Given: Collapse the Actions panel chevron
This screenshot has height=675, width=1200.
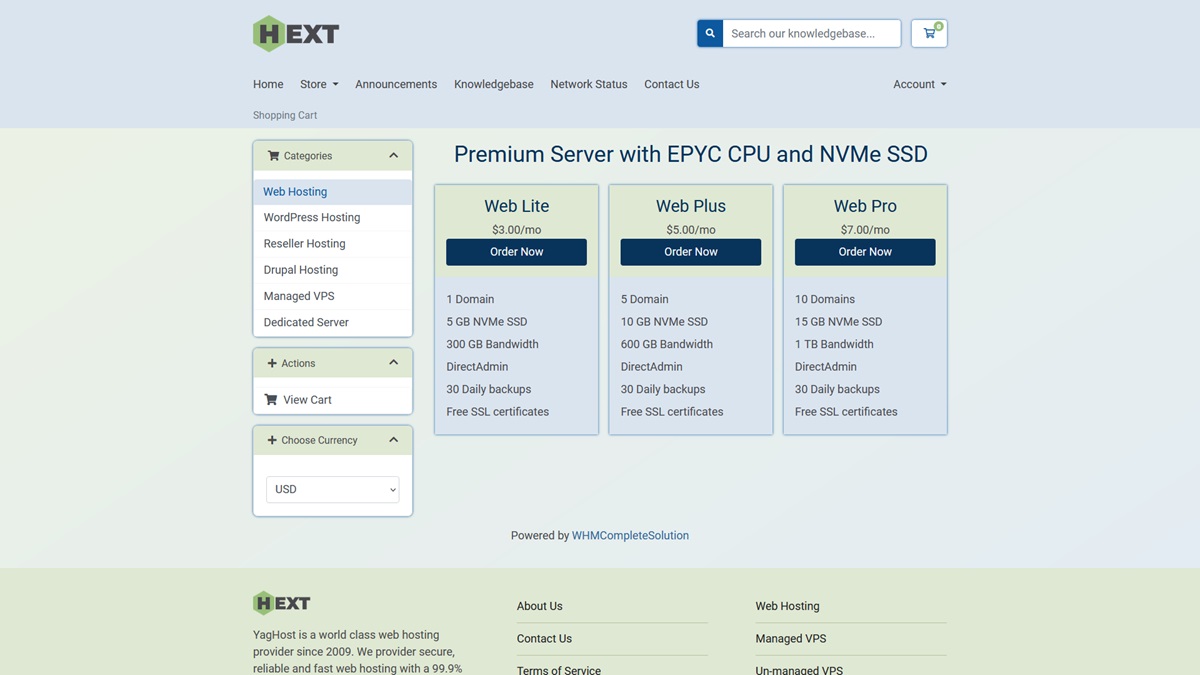Looking at the screenshot, I should [393, 363].
